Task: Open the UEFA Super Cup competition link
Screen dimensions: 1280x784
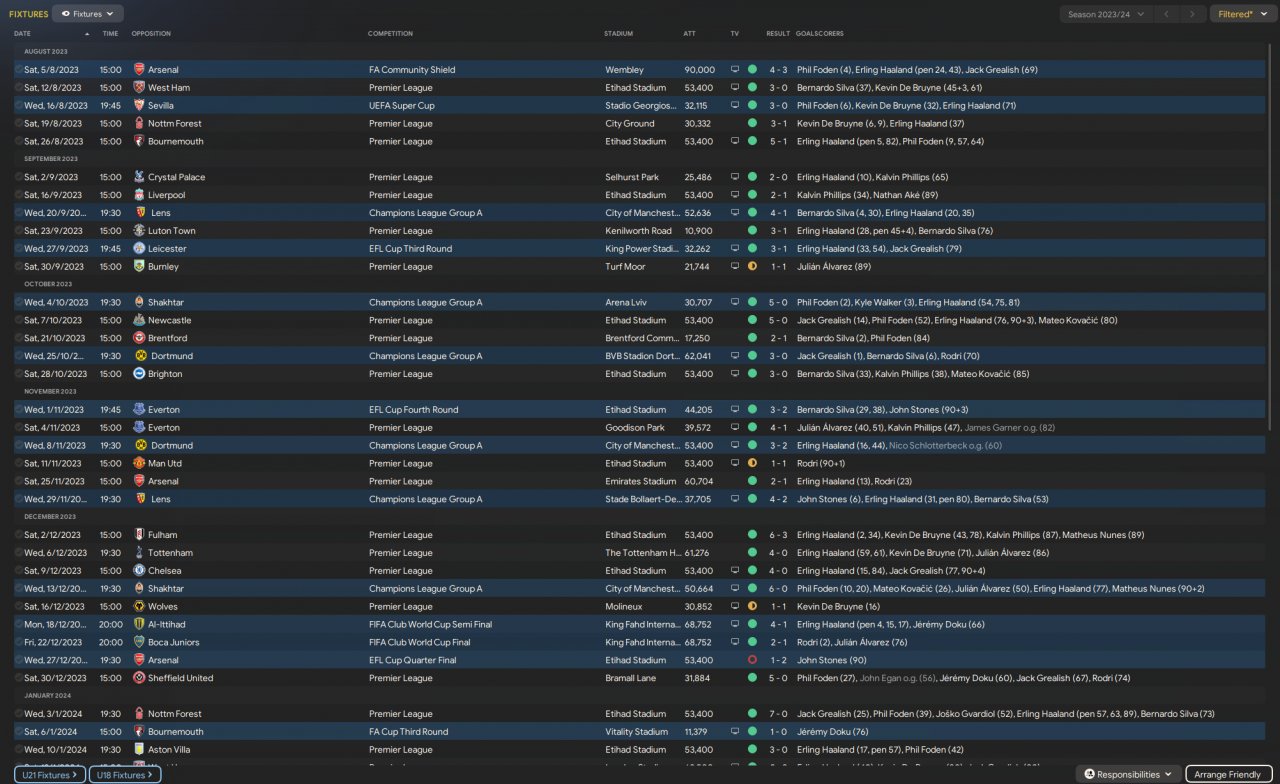Action: (x=402, y=106)
